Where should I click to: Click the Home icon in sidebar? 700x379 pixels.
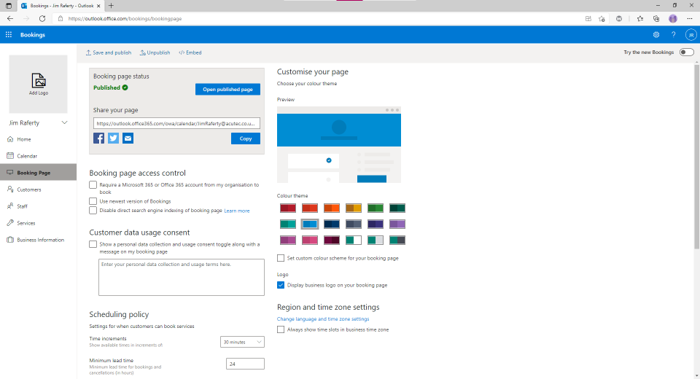click(10, 139)
